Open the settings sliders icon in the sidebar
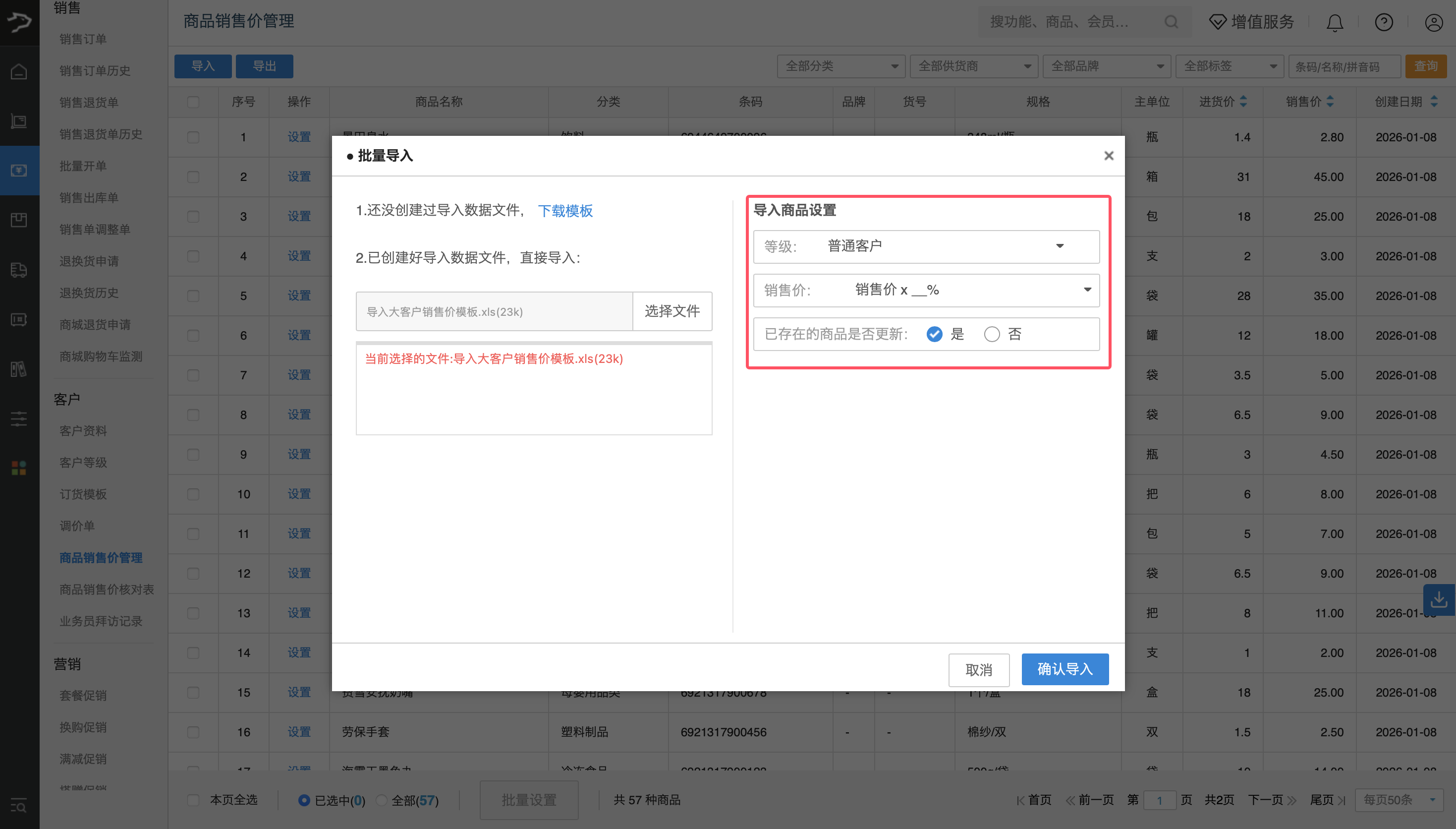1456x829 pixels. (19, 418)
